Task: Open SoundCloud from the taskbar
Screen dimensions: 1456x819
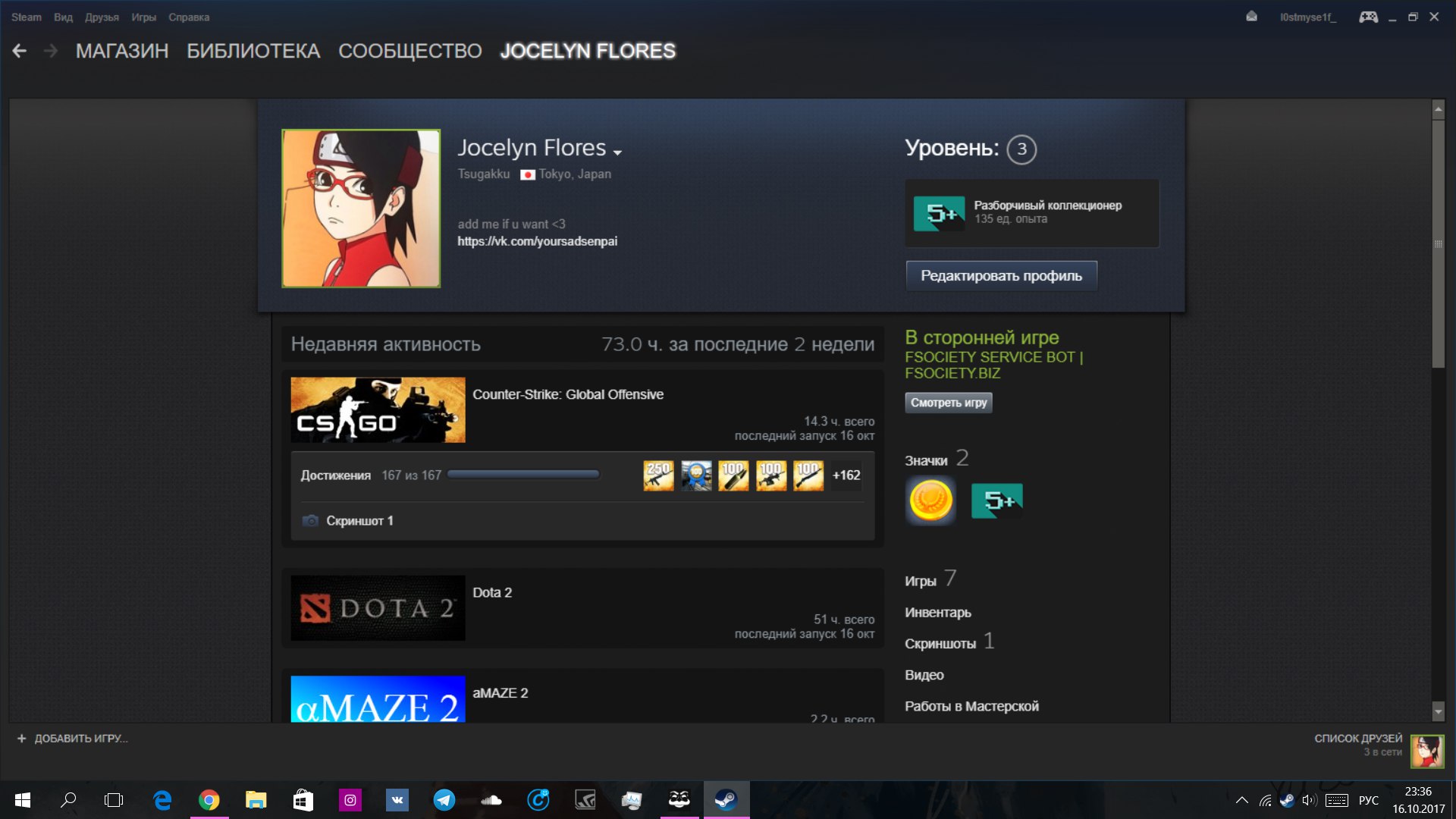Action: point(491,800)
